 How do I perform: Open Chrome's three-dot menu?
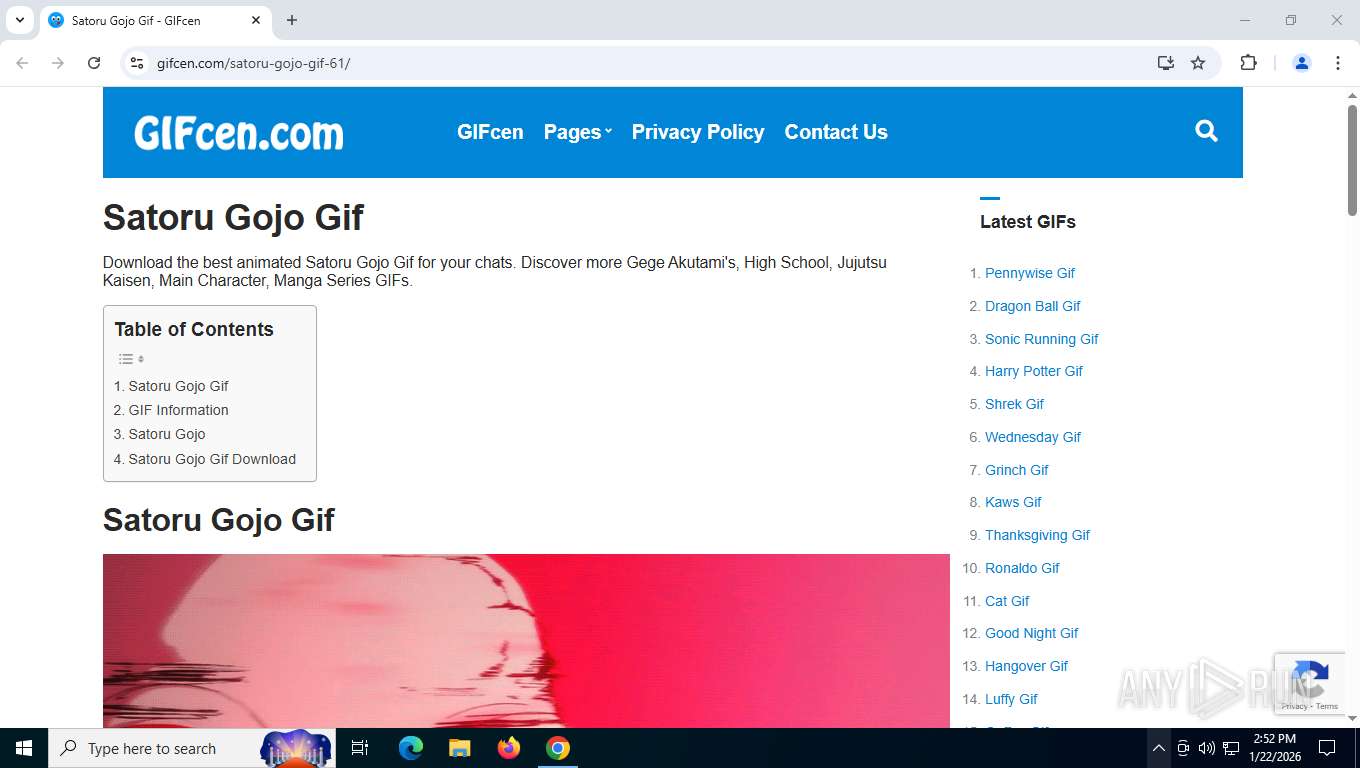coord(1338,63)
